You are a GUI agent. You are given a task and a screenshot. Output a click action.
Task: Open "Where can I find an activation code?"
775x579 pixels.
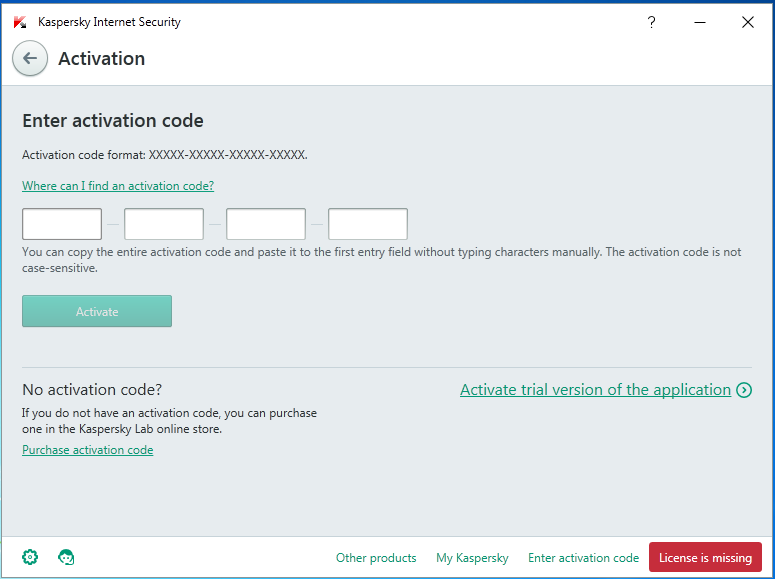[118, 186]
